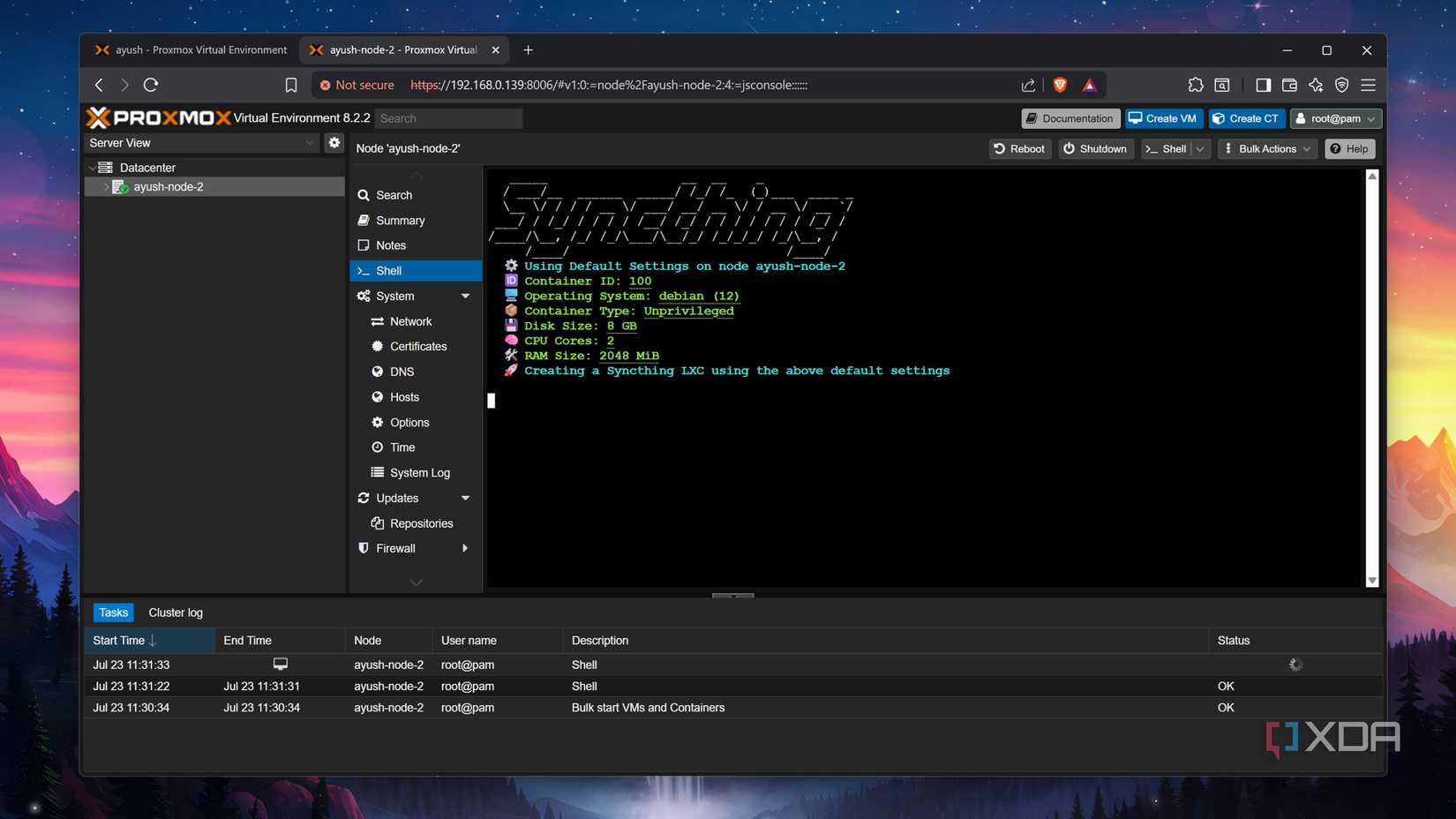Reload the Proxmox page

tap(151, 85)
